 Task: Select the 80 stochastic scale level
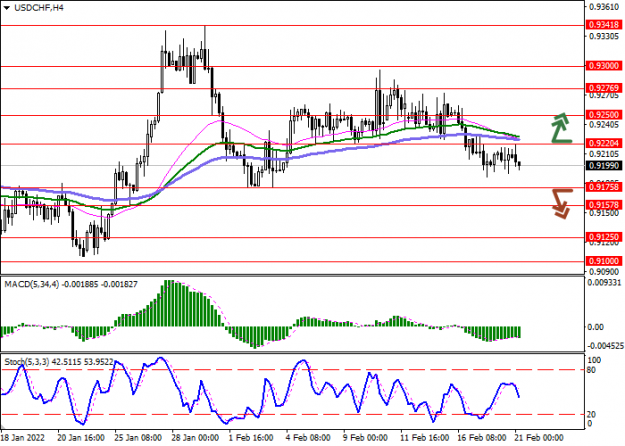(x=591, y=370)
